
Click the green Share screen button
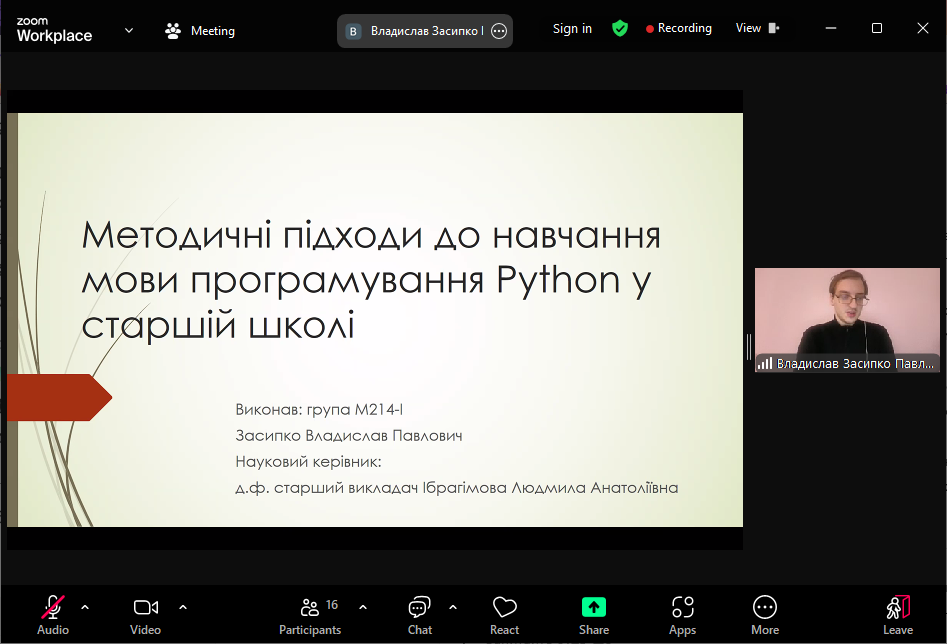[594, 614]
